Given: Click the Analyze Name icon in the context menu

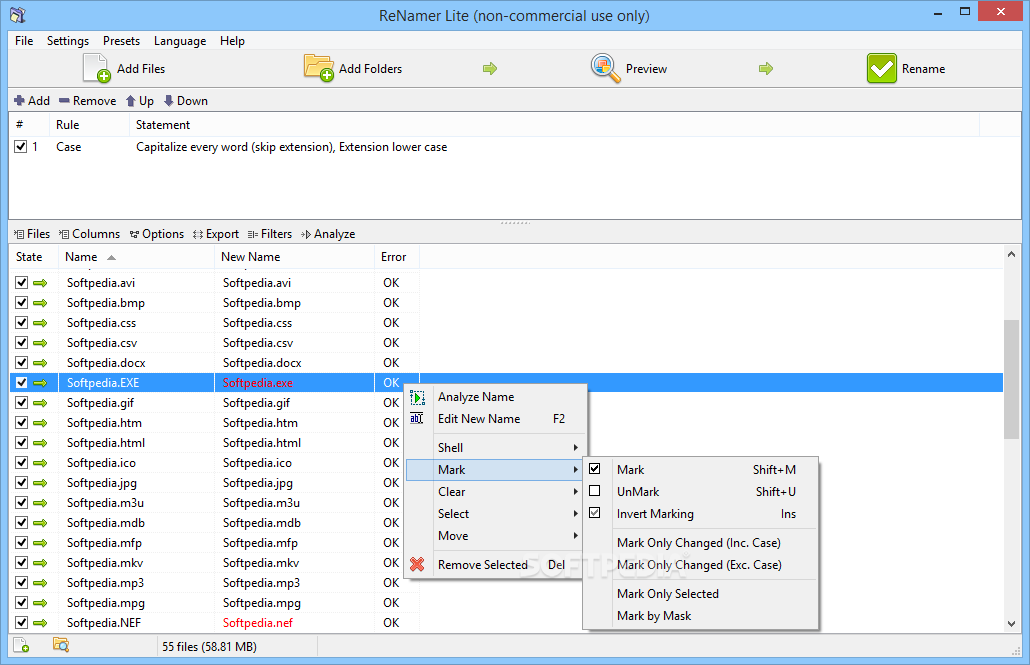Looking at the screenshot, I should tap(417, 397).
